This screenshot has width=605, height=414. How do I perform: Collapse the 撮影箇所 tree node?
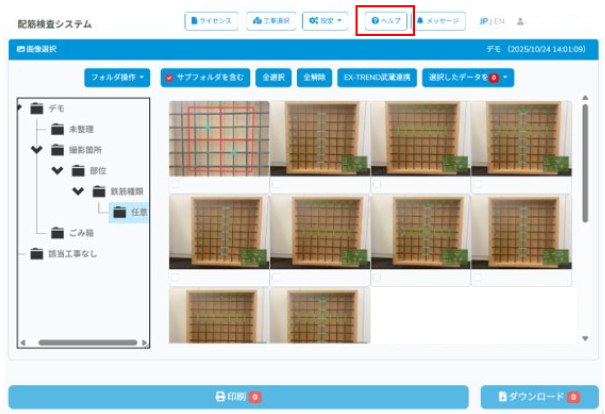38,150
